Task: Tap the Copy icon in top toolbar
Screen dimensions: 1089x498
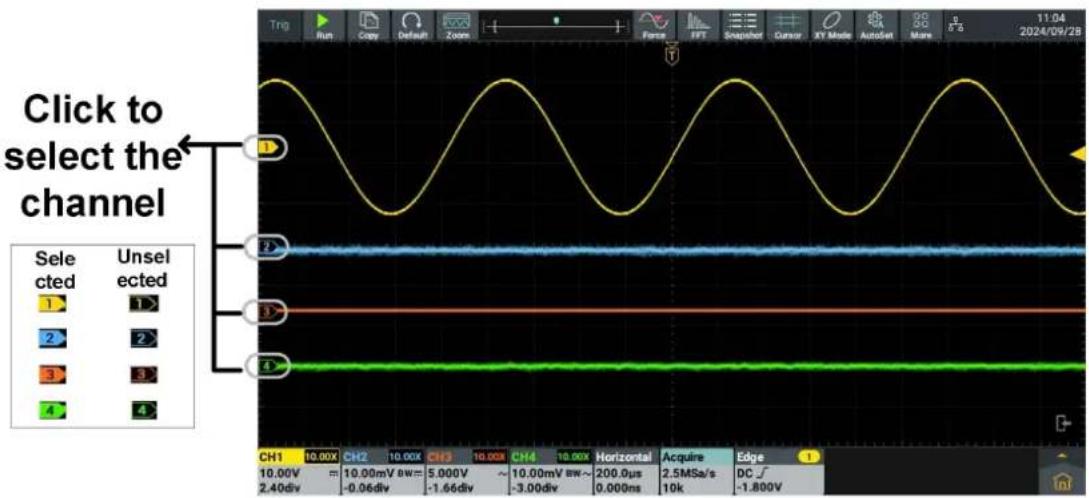Action: click(367, 26)
